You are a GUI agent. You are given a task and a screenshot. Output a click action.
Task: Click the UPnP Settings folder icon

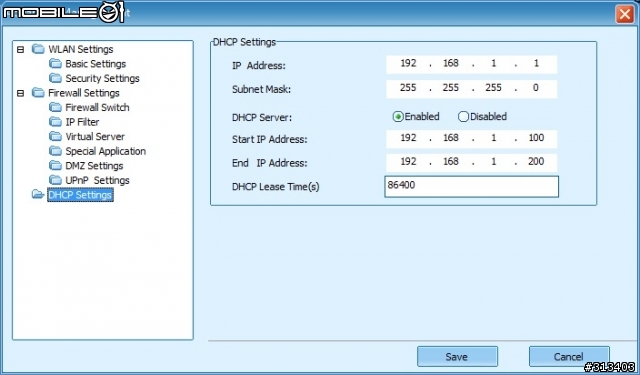pos(55,180)
